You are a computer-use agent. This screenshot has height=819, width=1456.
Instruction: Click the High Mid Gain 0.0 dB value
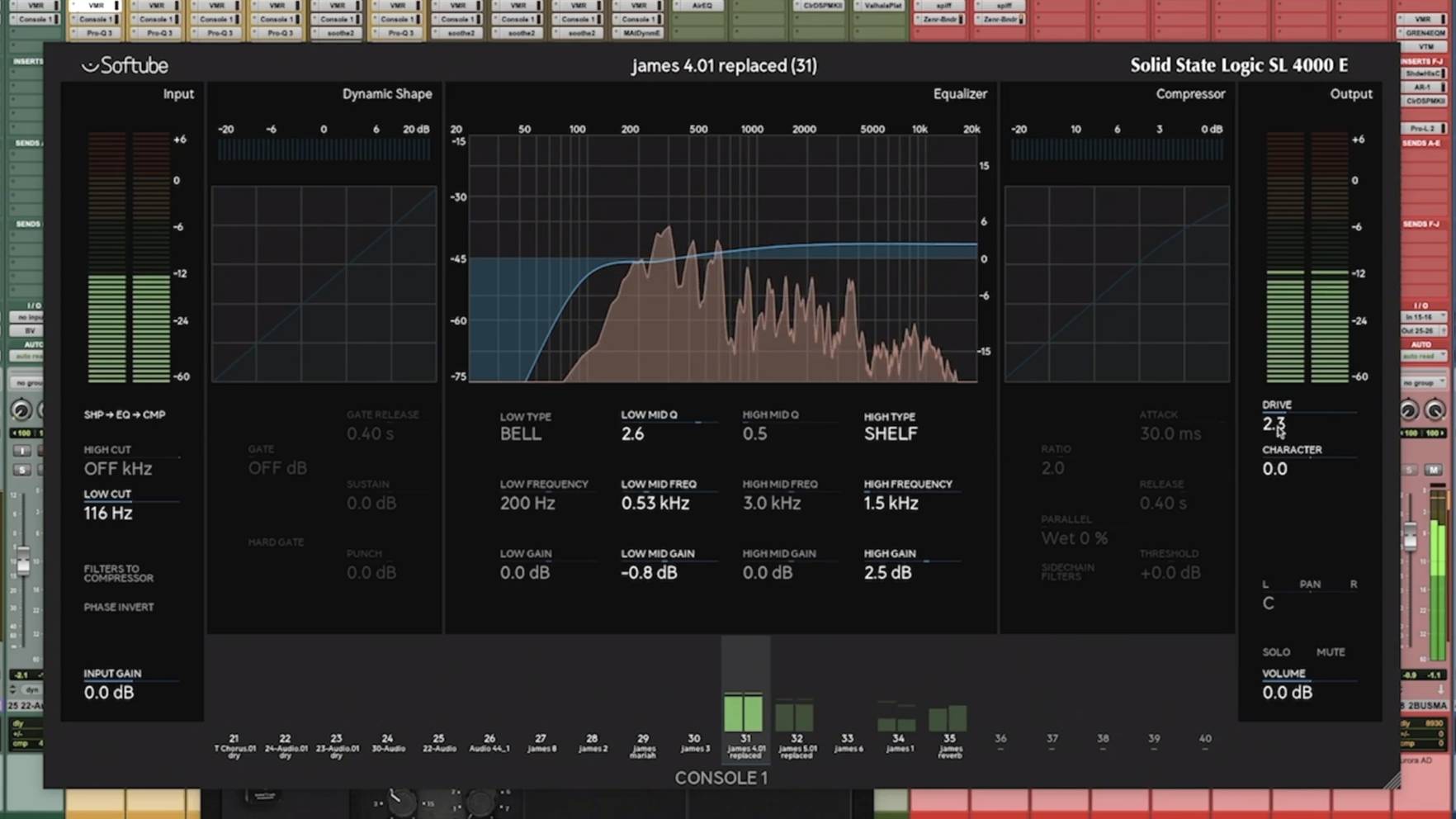point(768,572)
